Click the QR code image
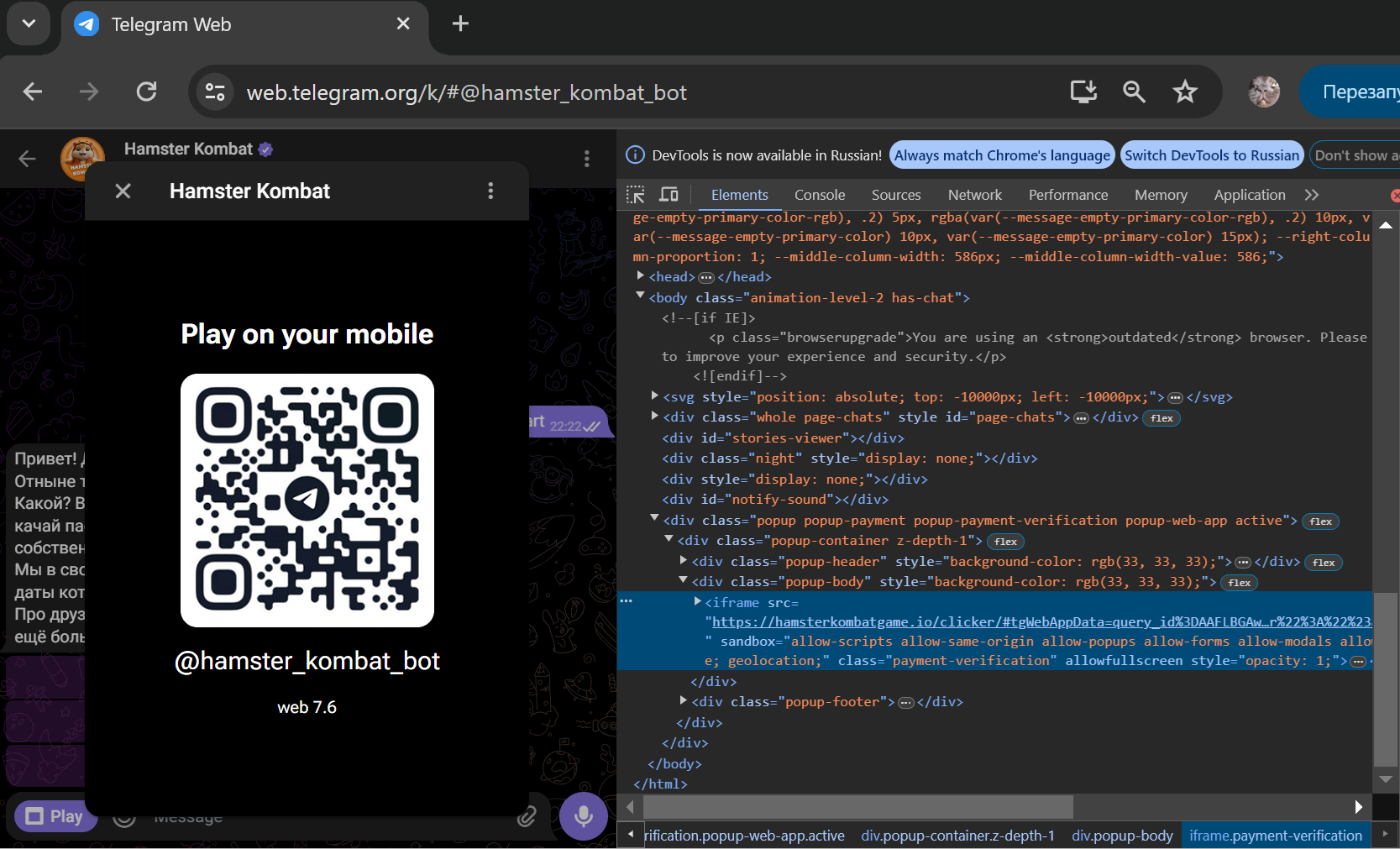 pyautogui.click(x=307, y=500)
